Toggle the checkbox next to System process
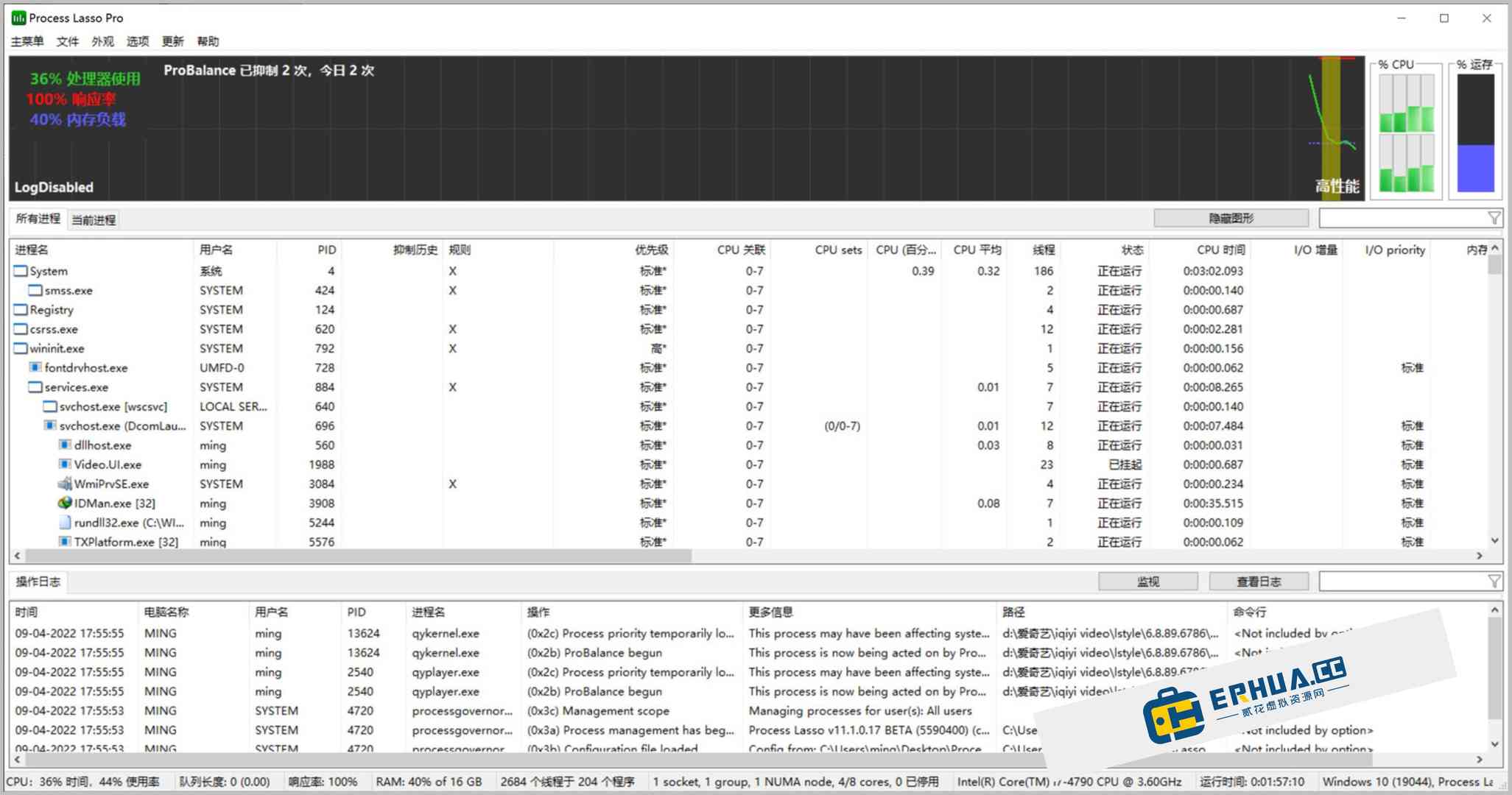 (x=20, y=270)
